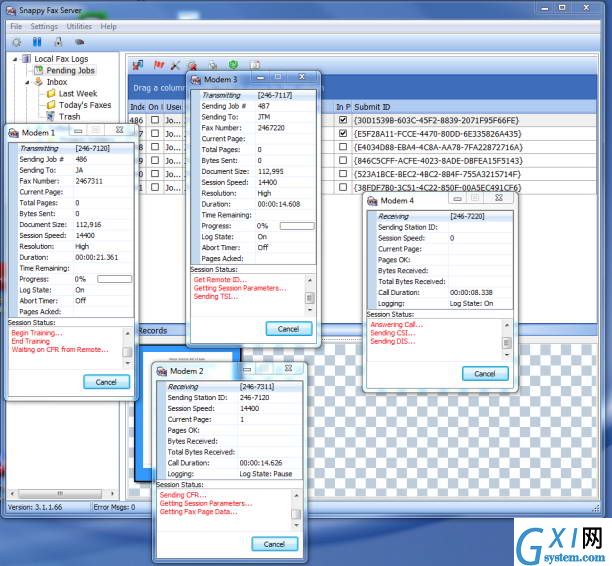The width and height of the screenshot is (612, 566).
Task: Click the blue pause server icon
Action: pos(37,42)
